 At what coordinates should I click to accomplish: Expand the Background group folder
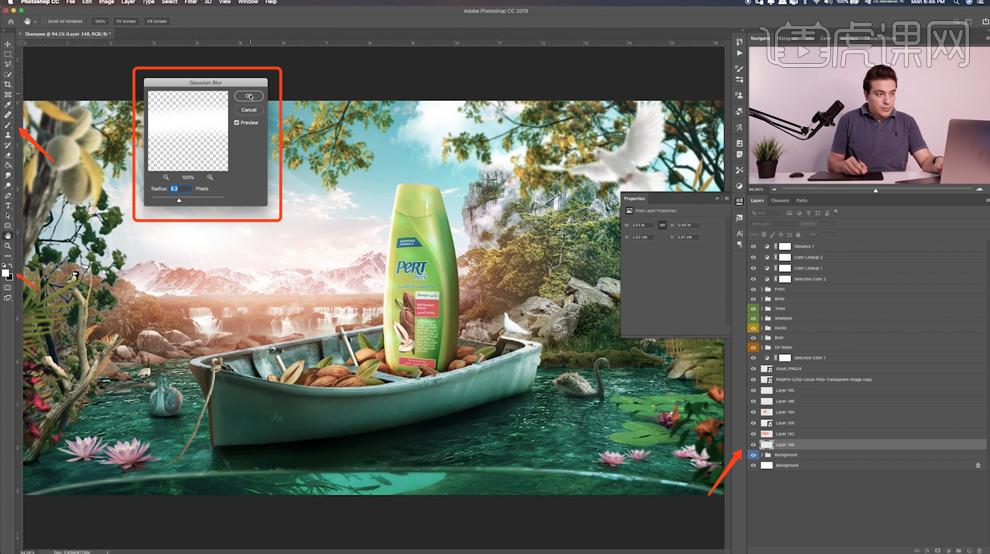pyautogui.click(x=762, y=455)
